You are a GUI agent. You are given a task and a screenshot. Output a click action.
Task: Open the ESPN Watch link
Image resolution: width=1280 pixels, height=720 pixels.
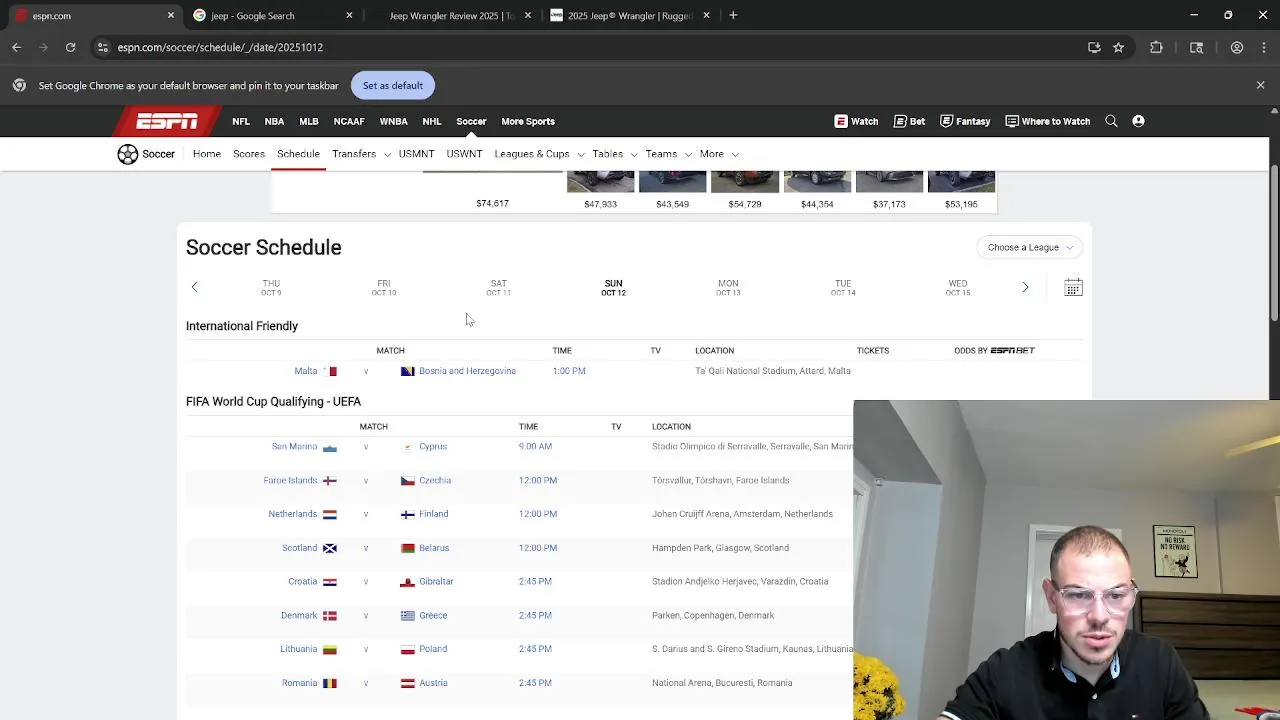[x=856, y=121]
